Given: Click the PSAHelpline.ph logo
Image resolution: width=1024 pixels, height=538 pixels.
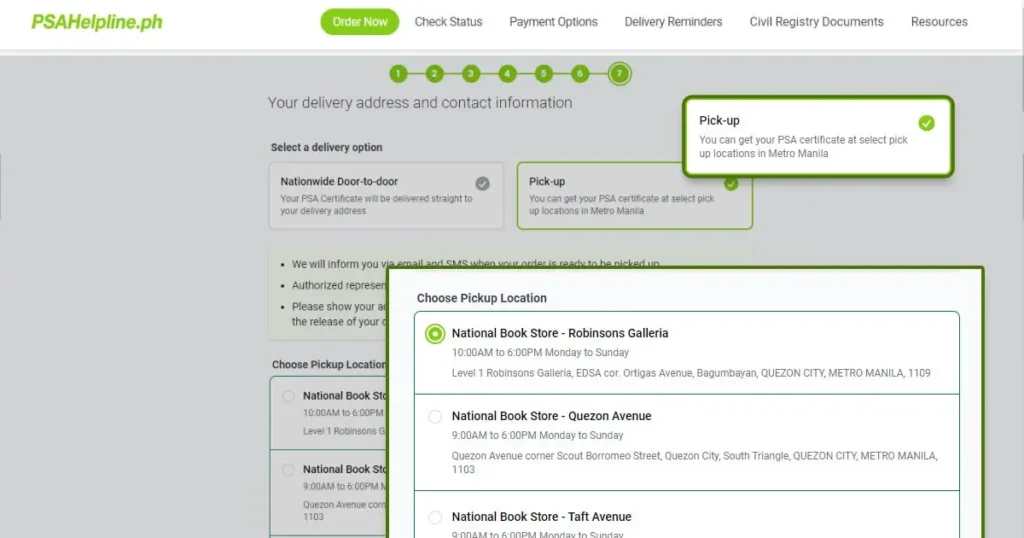Looking at the screenshot, I should click(x=97, y=22).
